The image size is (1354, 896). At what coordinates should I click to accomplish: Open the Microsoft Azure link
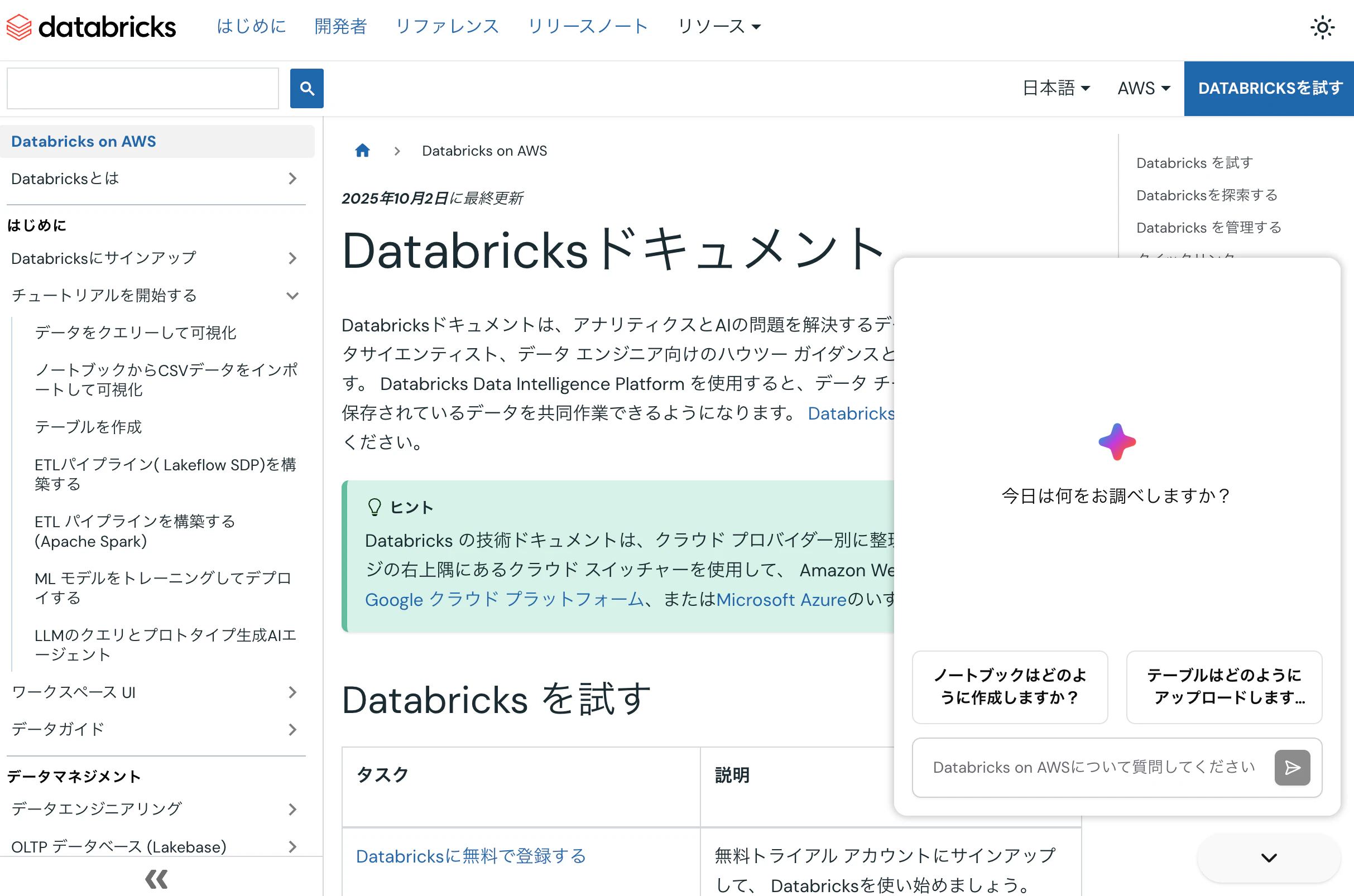[x=781, y=599]
